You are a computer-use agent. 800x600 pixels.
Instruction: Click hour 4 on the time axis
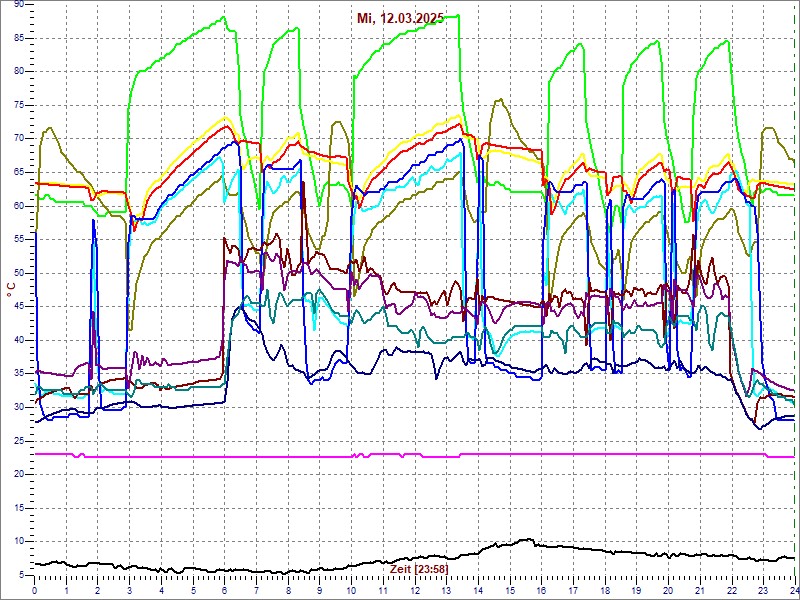coord(161,590)
